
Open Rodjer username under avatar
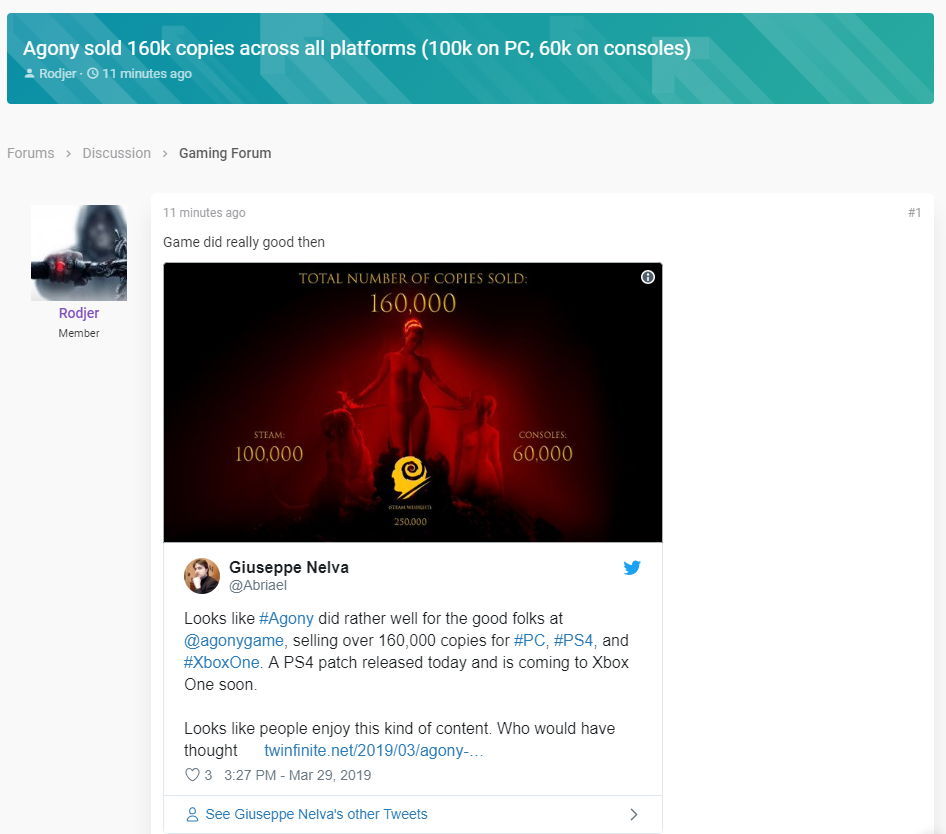tap(79, 313)
